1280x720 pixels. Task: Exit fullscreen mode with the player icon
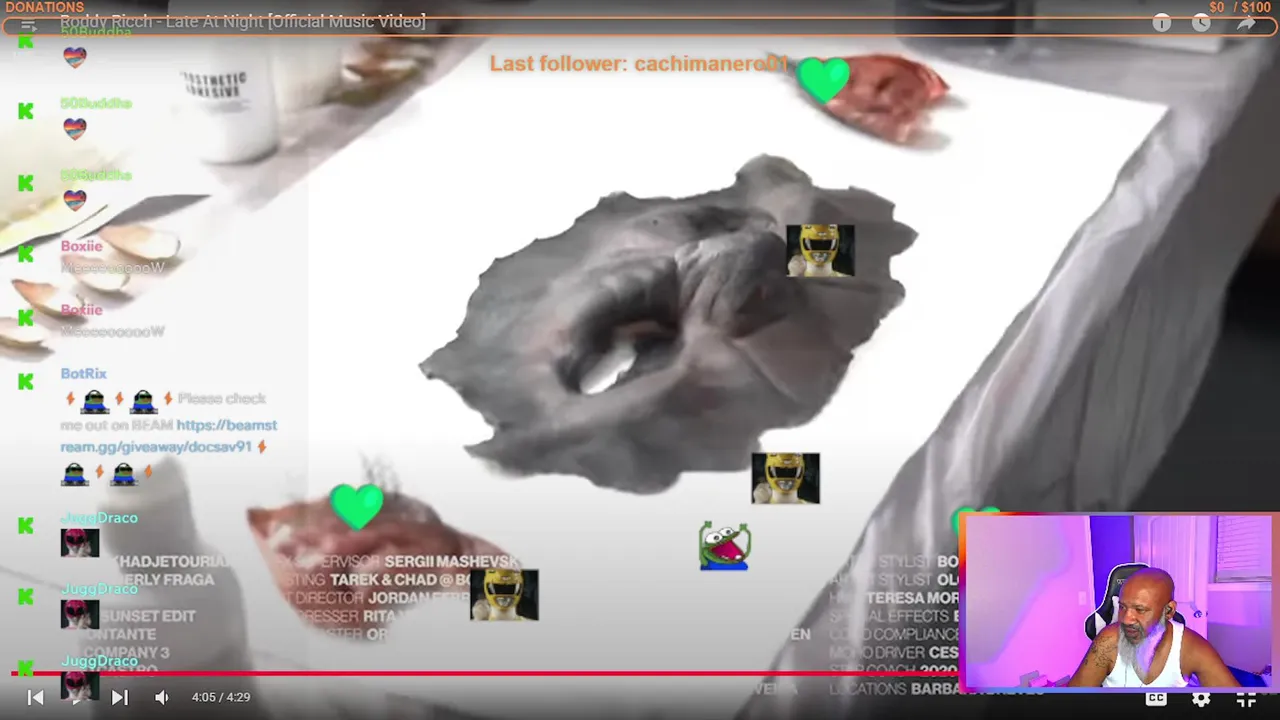[1246, 698]
